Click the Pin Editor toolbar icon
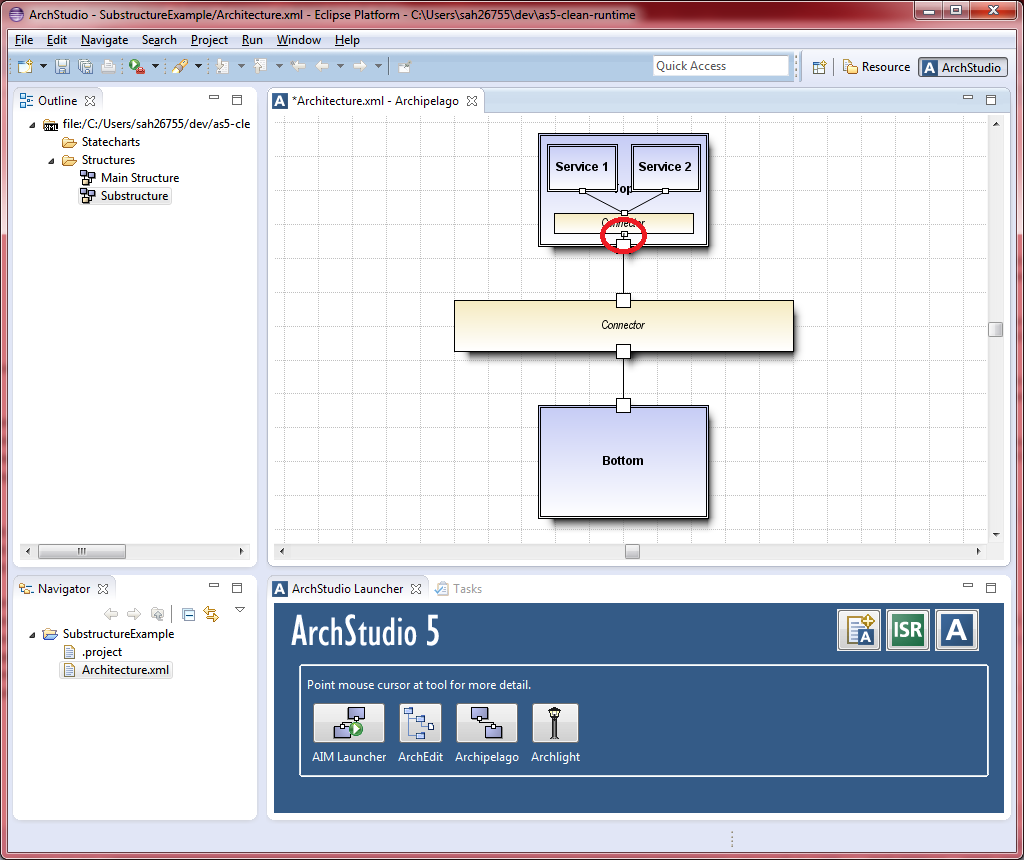Viewport: 1024px width, 860px height. pyautogui.click(x=405, y=66)
